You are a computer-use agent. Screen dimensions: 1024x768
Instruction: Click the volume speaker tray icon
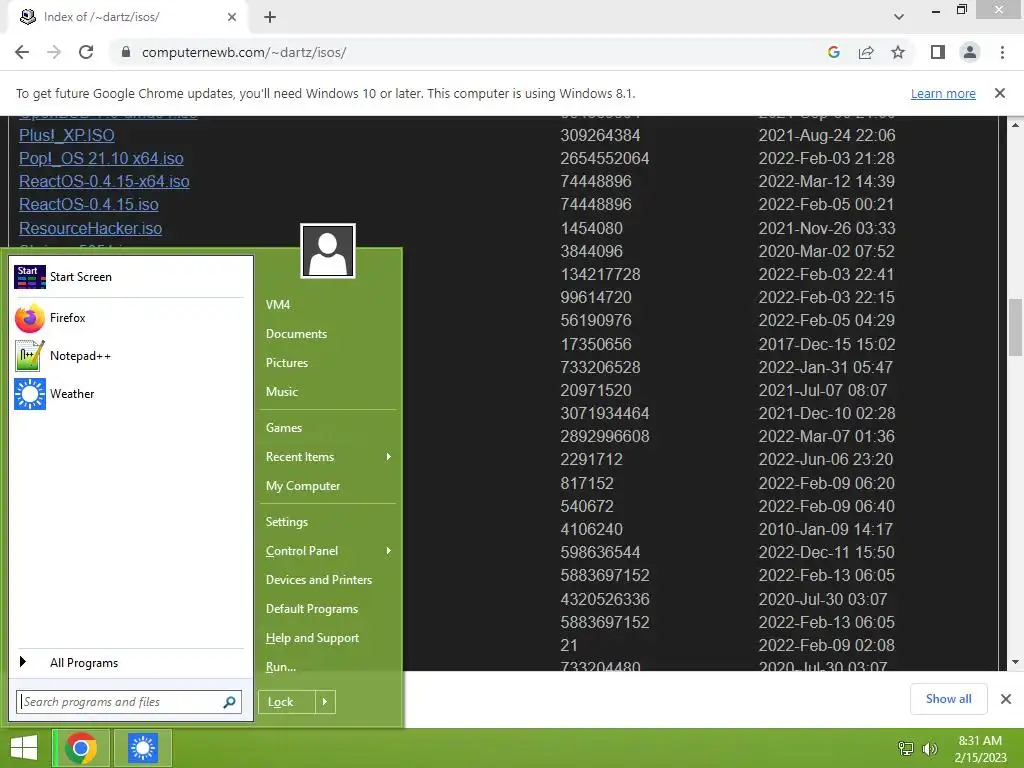(x=929, y=748)
